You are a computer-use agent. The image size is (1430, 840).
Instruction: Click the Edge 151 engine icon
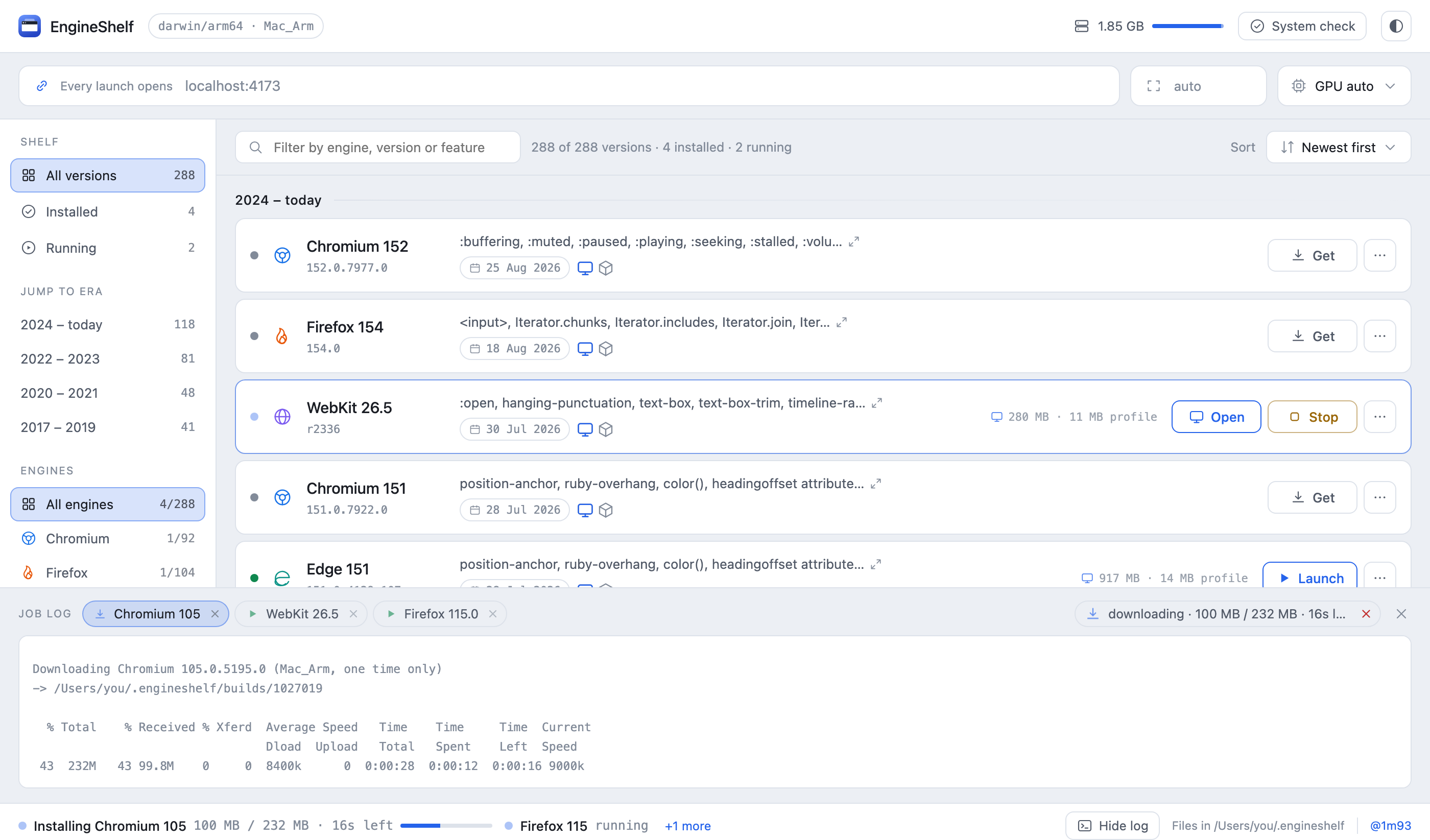282,578
